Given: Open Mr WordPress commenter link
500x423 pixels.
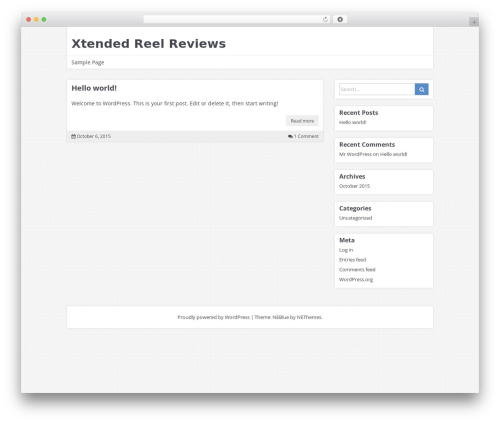Looking at the screenshot, I should tap(355, 154).
